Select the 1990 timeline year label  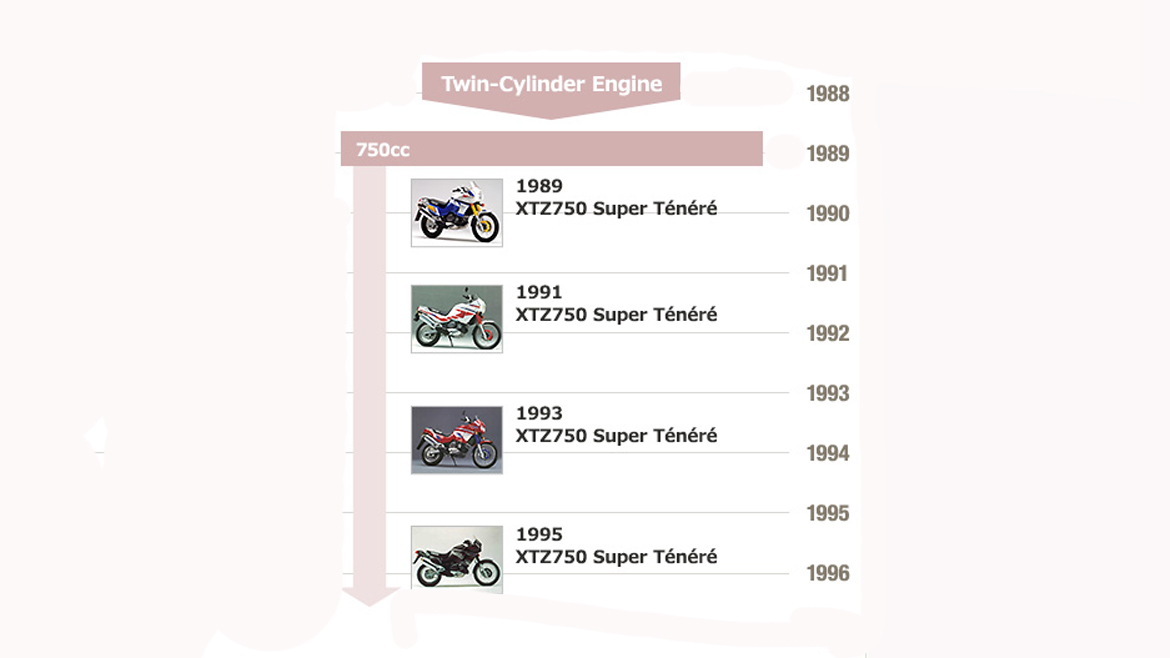(x=828, y=214)
